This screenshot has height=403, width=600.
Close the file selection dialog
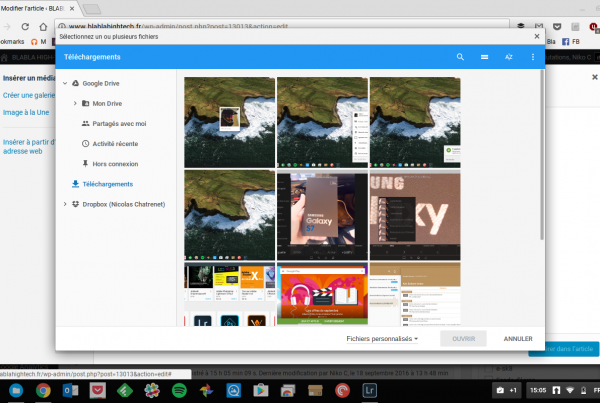(x=537, y=36)
